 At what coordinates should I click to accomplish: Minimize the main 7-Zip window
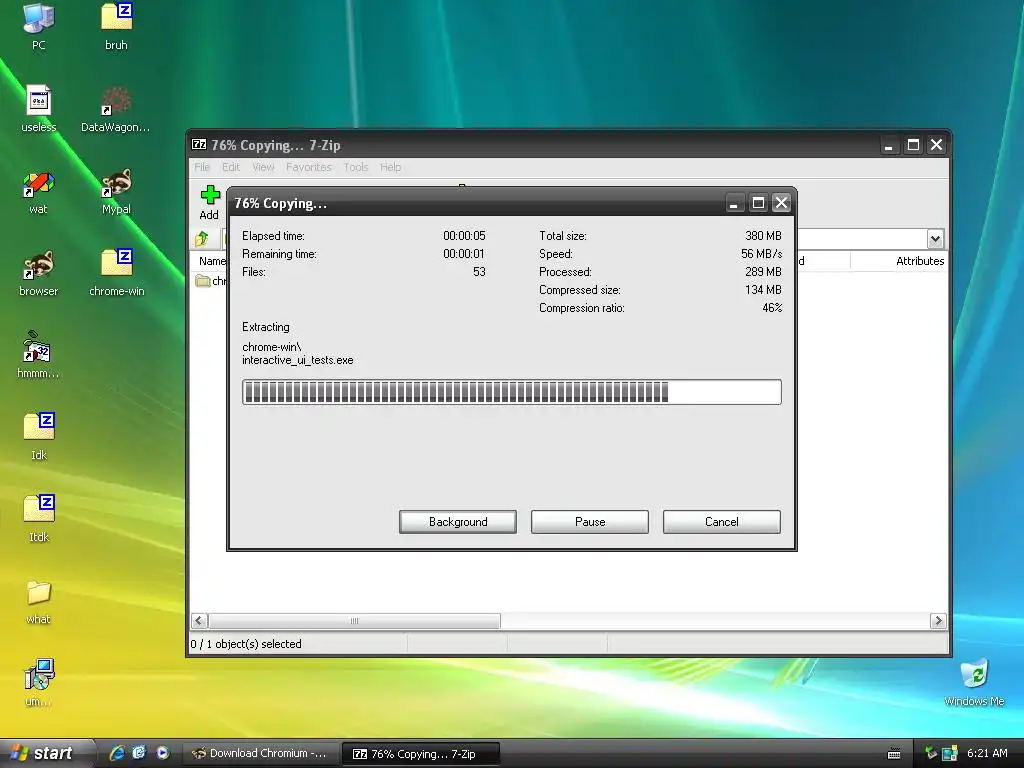tap(888, 145)
